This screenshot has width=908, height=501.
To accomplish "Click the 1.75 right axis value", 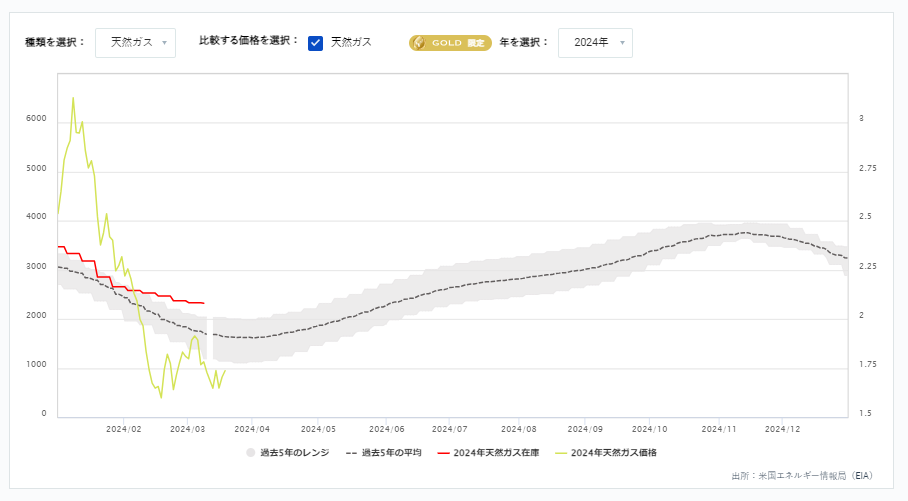I will (867, 364).
